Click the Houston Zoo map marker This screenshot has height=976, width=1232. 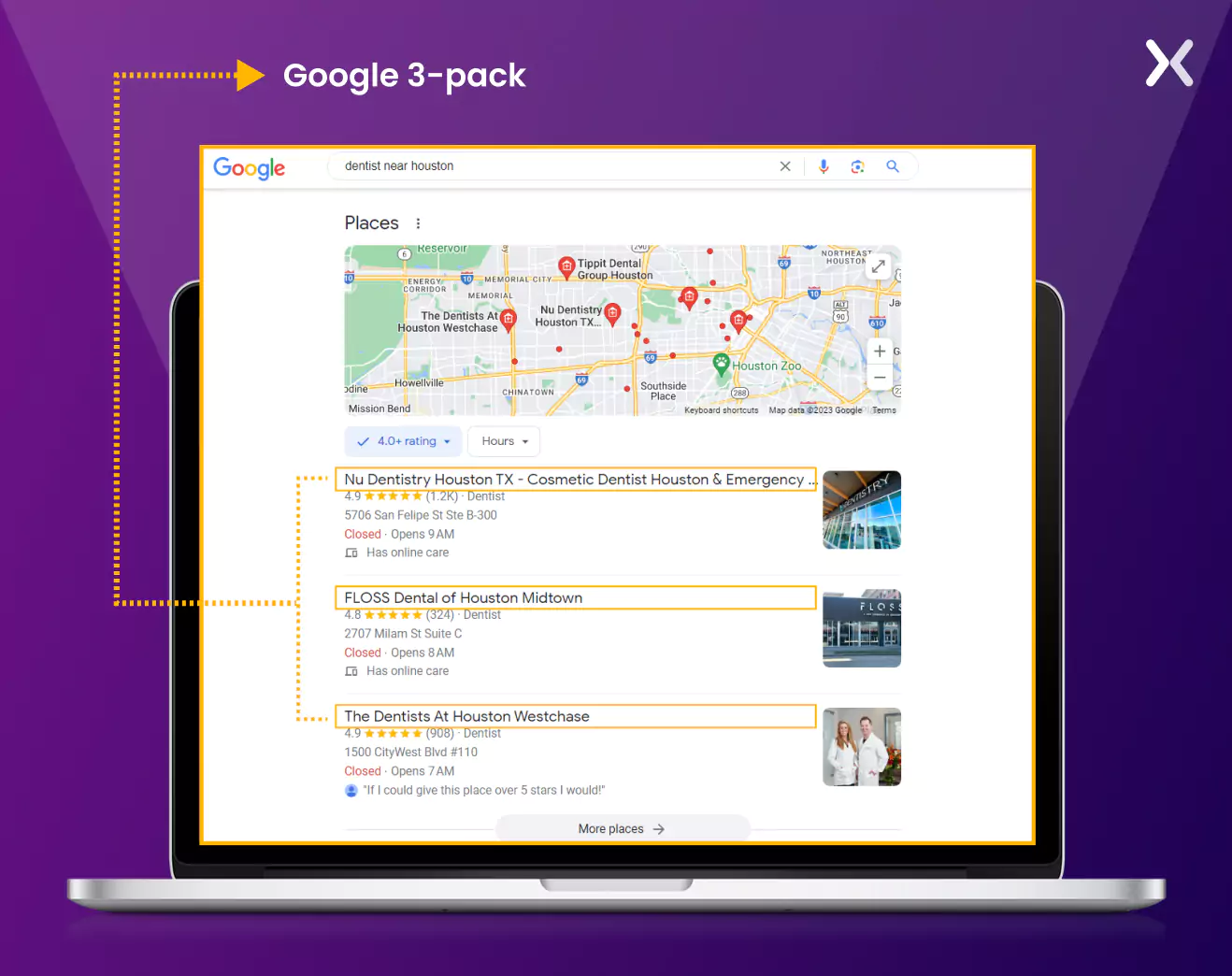click(x=721, y=364)
